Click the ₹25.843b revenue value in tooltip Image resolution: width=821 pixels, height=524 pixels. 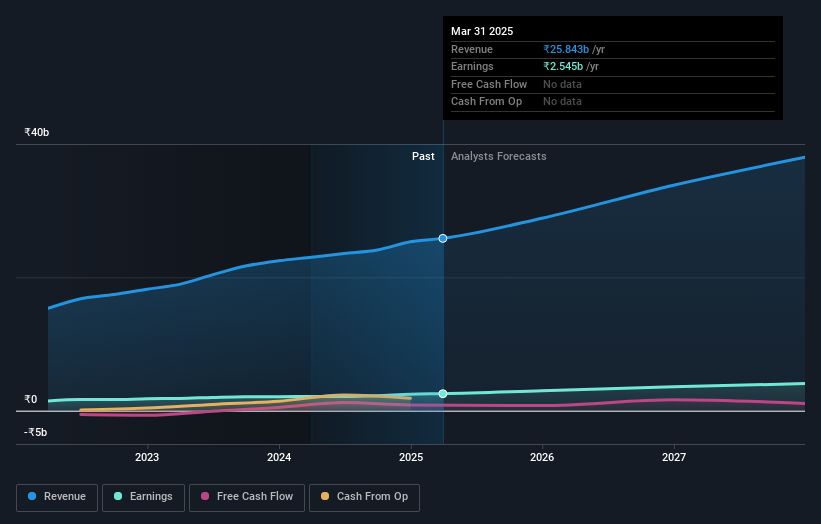[x=566, y=49]
